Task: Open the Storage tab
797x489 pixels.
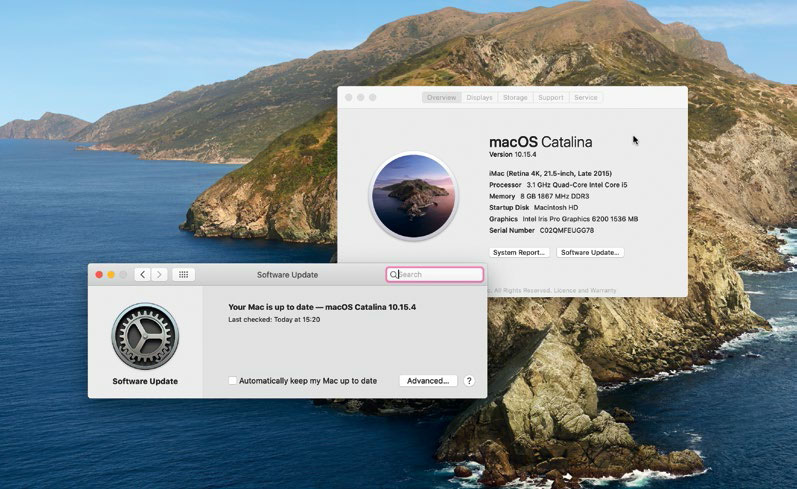Action: coord(515,98)
